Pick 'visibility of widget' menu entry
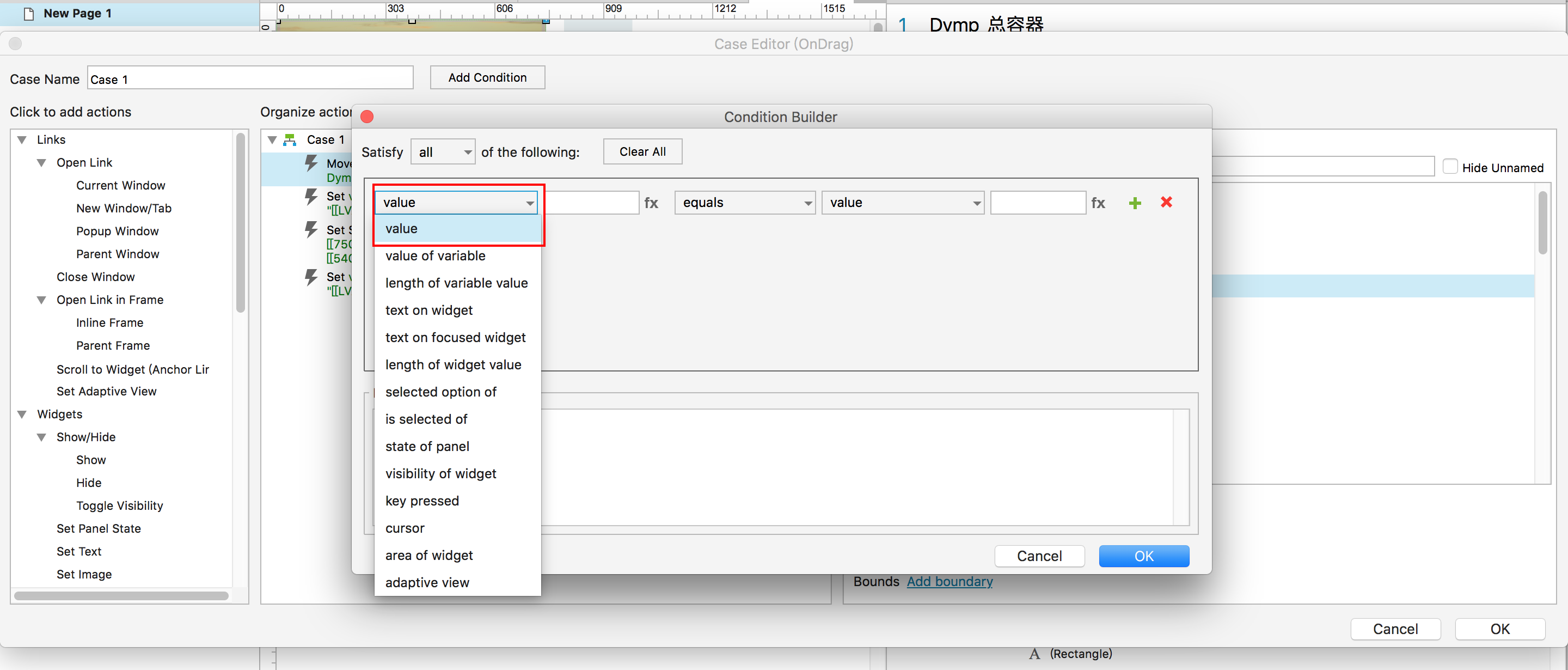Viewport: 1568px width, 670px height. point(440,473)
